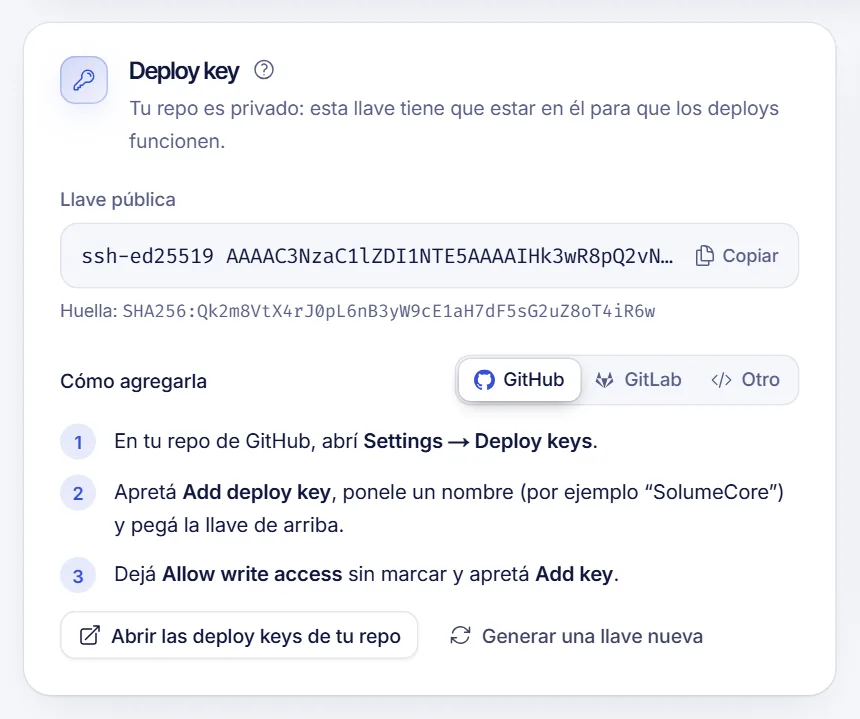The image size is (860, 719).
Task: Click the Add key bold text
Action: pos(574,574)
